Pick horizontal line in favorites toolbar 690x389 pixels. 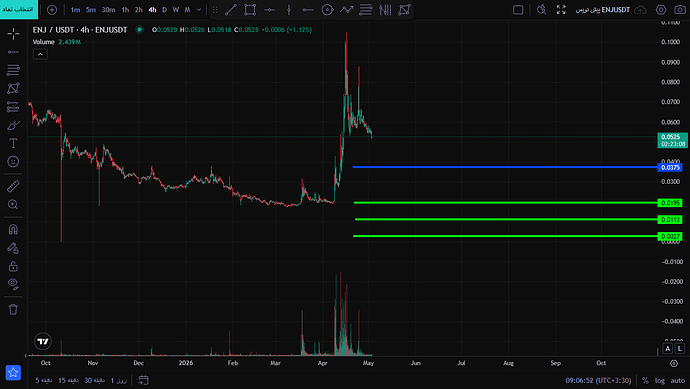(269, 10)
